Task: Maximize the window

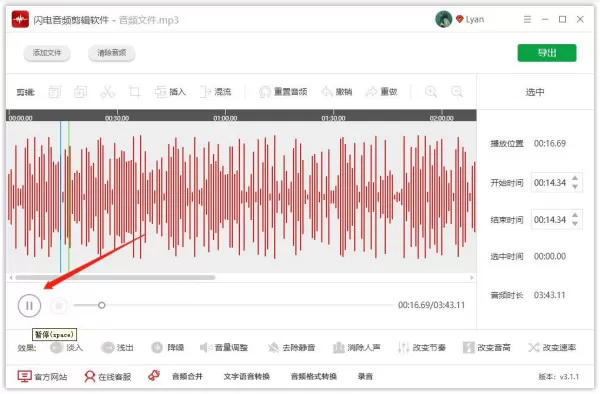Action: tap(562, 19)
